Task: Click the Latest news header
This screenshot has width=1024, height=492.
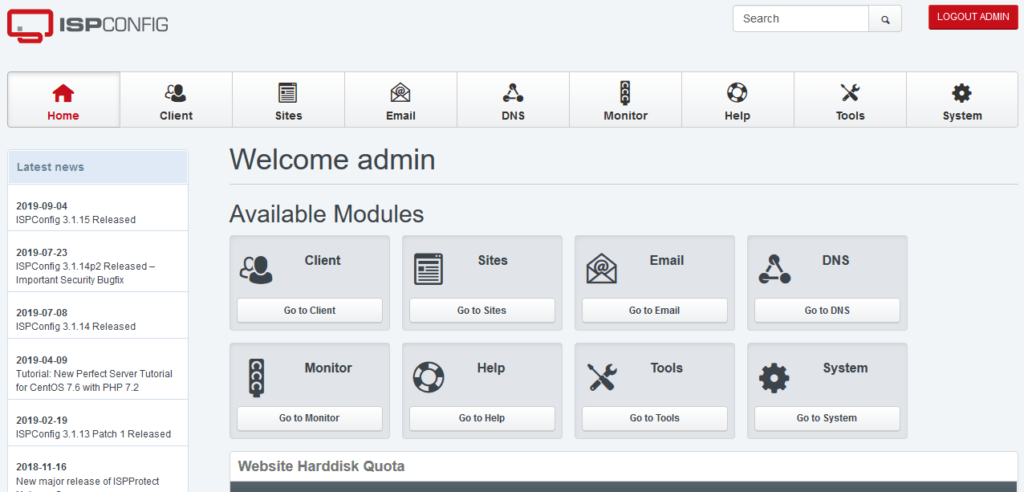Action: tap(98, 167)
